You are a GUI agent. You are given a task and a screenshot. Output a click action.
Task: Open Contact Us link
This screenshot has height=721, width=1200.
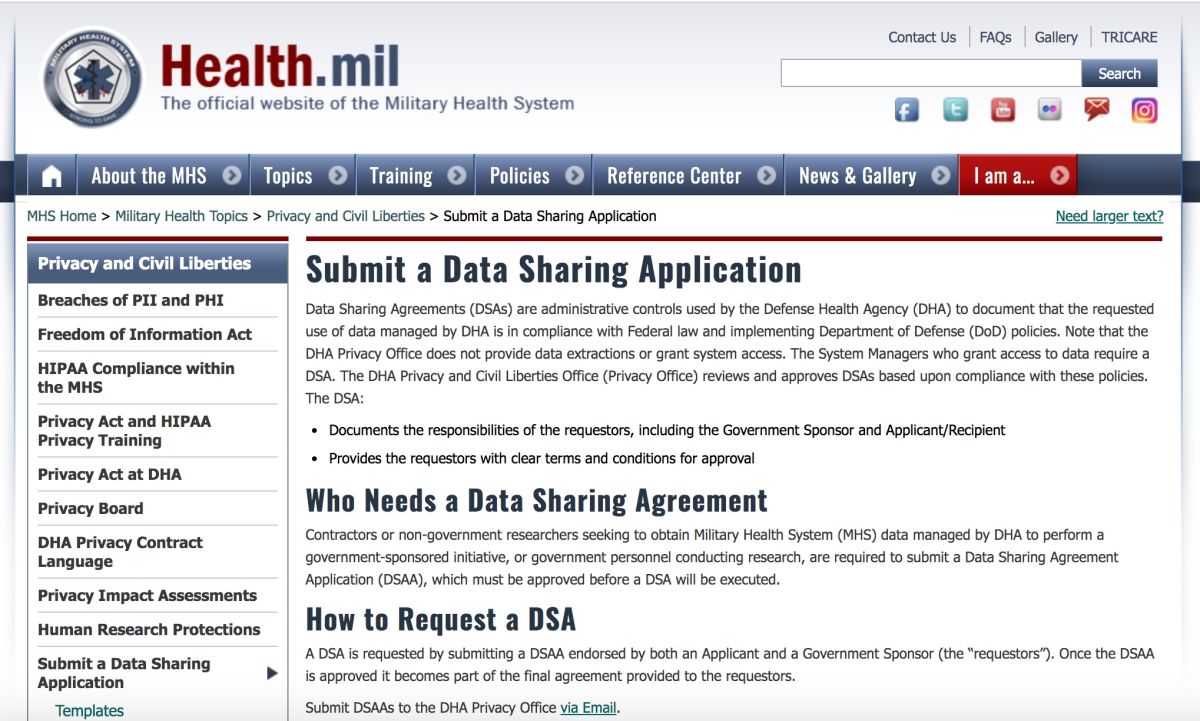click(922, 37)
